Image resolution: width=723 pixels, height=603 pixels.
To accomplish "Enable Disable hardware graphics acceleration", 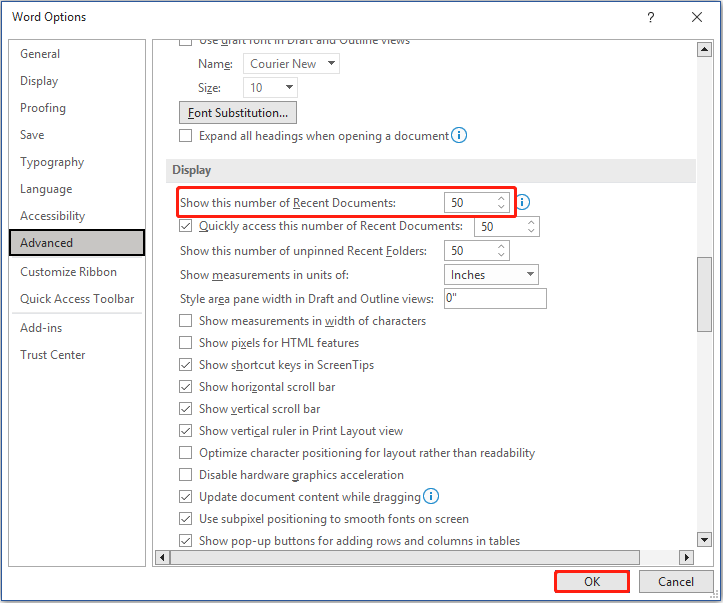I will pos(185,474).
